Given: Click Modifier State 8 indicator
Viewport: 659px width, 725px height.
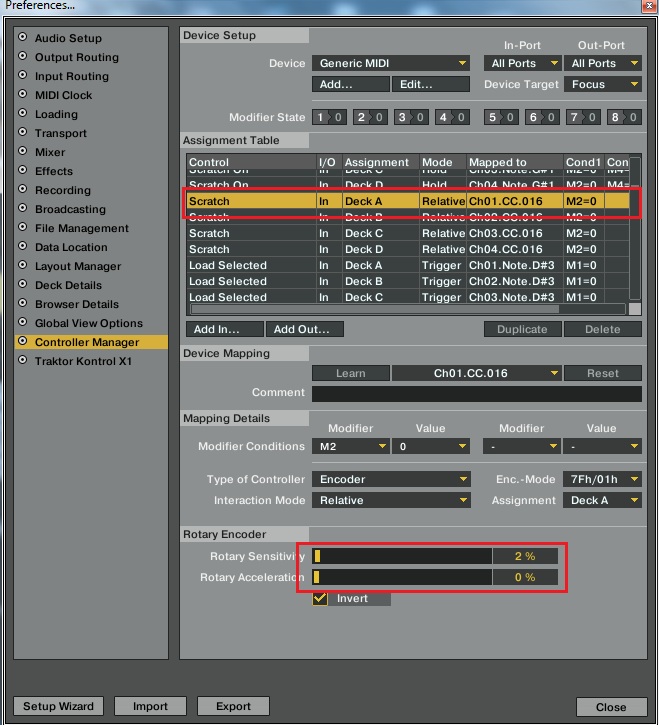Looking at the screenshot, I should pos(624,117).
